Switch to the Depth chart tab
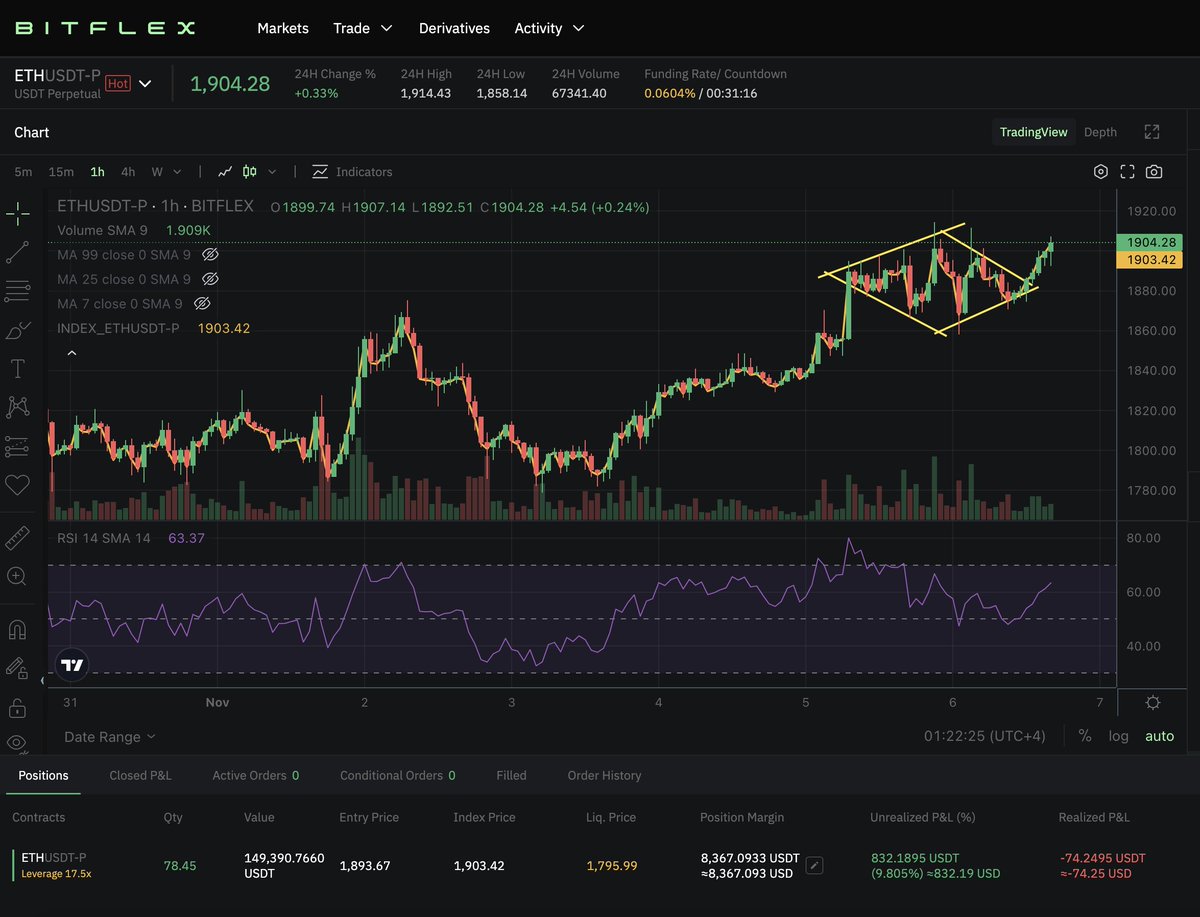 pos(1100,132)
